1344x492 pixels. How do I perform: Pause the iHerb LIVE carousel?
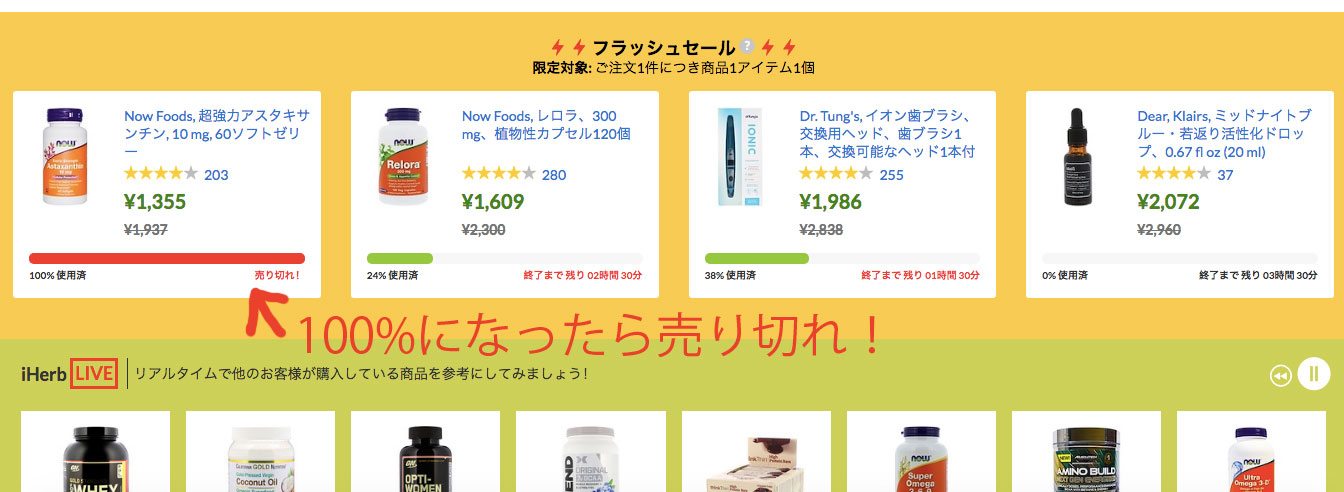(1314, 375)
